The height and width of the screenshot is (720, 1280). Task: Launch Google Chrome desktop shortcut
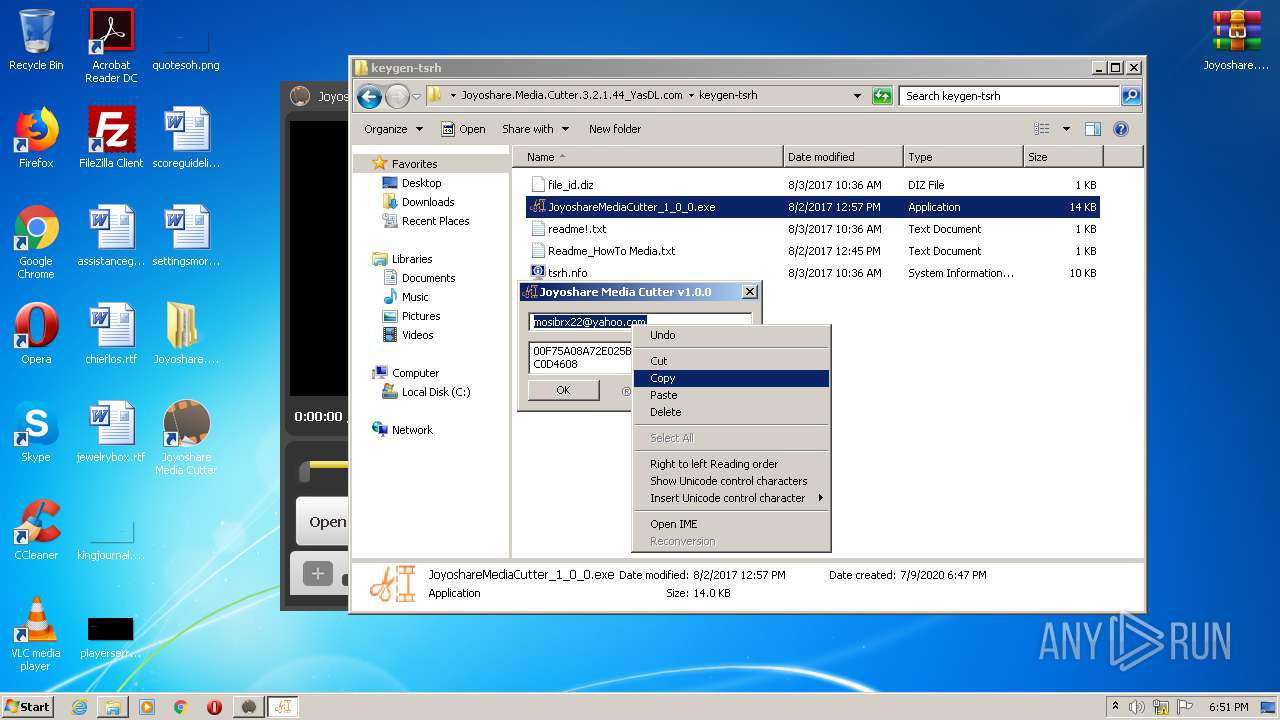click(36, 242)
